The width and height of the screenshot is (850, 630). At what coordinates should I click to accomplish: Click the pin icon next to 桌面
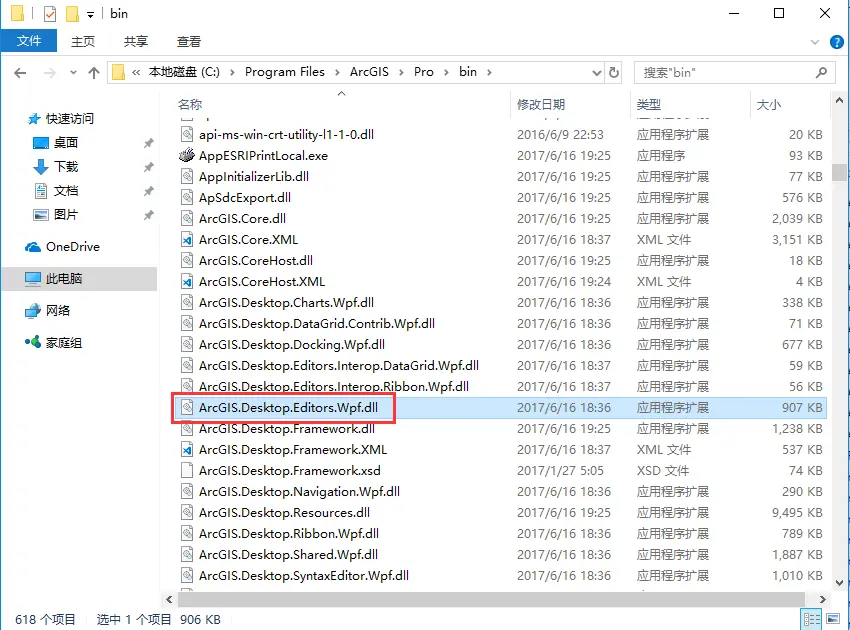pyautogui.click(x=148, y=143)
